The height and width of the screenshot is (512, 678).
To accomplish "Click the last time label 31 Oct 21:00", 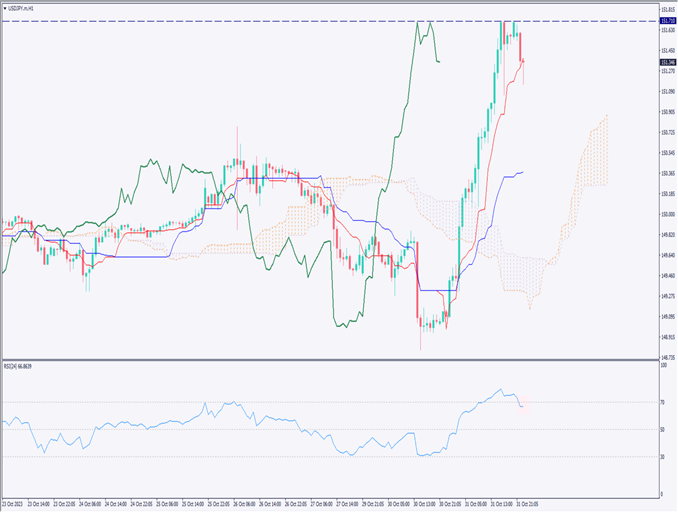I will [526, 504].
